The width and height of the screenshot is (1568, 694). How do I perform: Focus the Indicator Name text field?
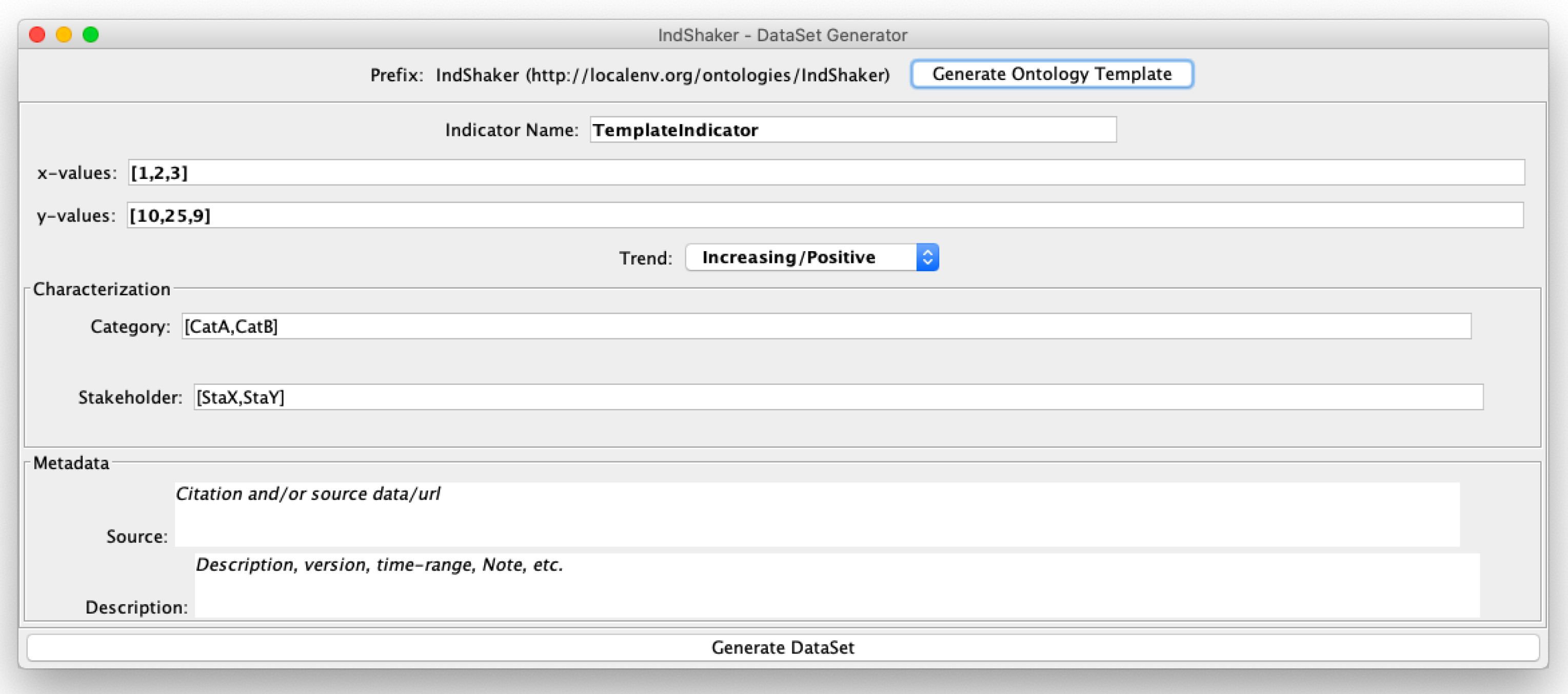tap(852, 130)
